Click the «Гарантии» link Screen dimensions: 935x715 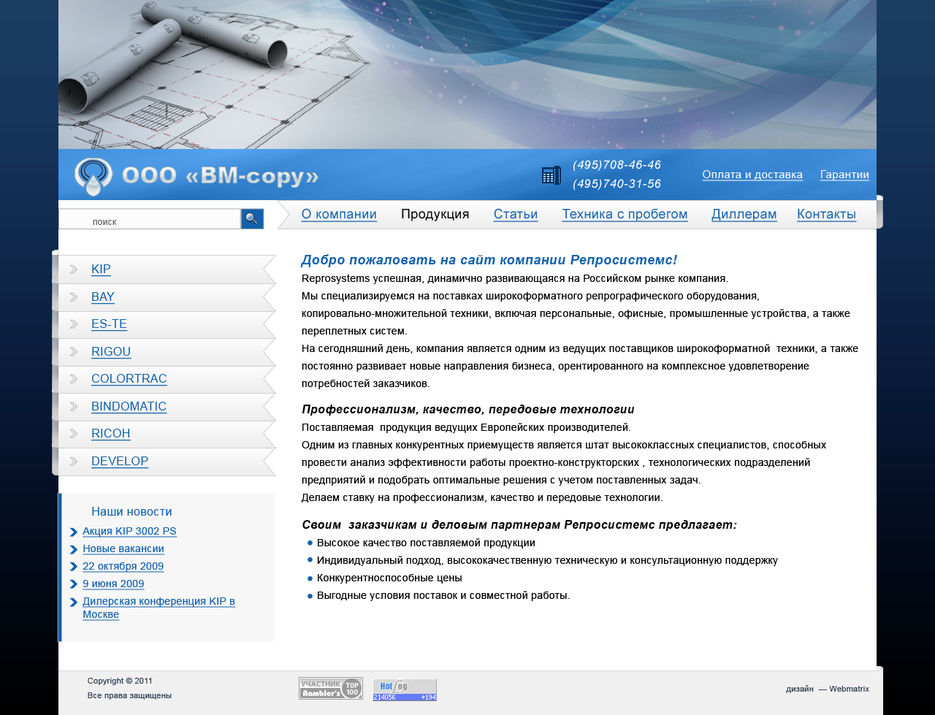tap(844, 174)
